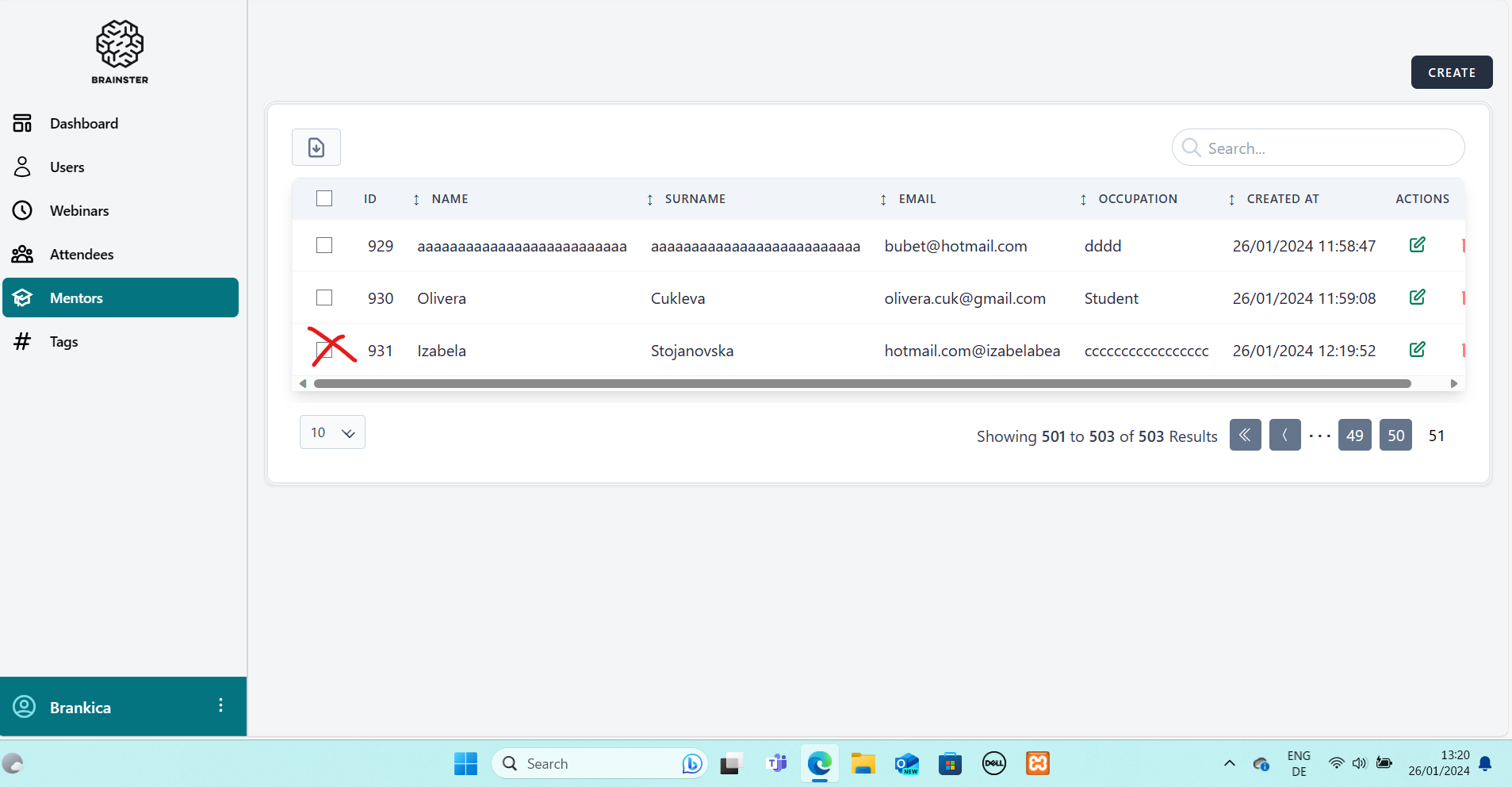Image resolution: width=1512 pixels, height=787 pixels.
Task: Open the Brankica user options menu
Action: 220,705
